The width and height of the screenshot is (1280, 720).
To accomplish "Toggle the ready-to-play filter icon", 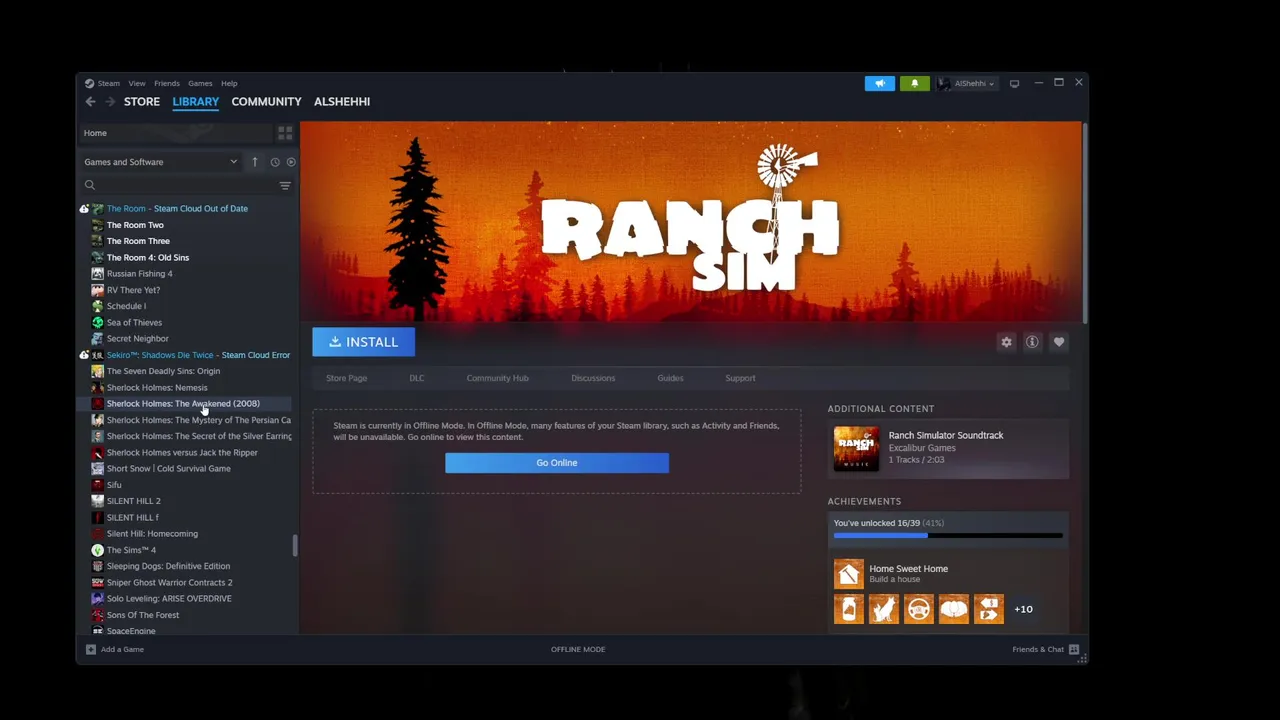I will [291, 162].
